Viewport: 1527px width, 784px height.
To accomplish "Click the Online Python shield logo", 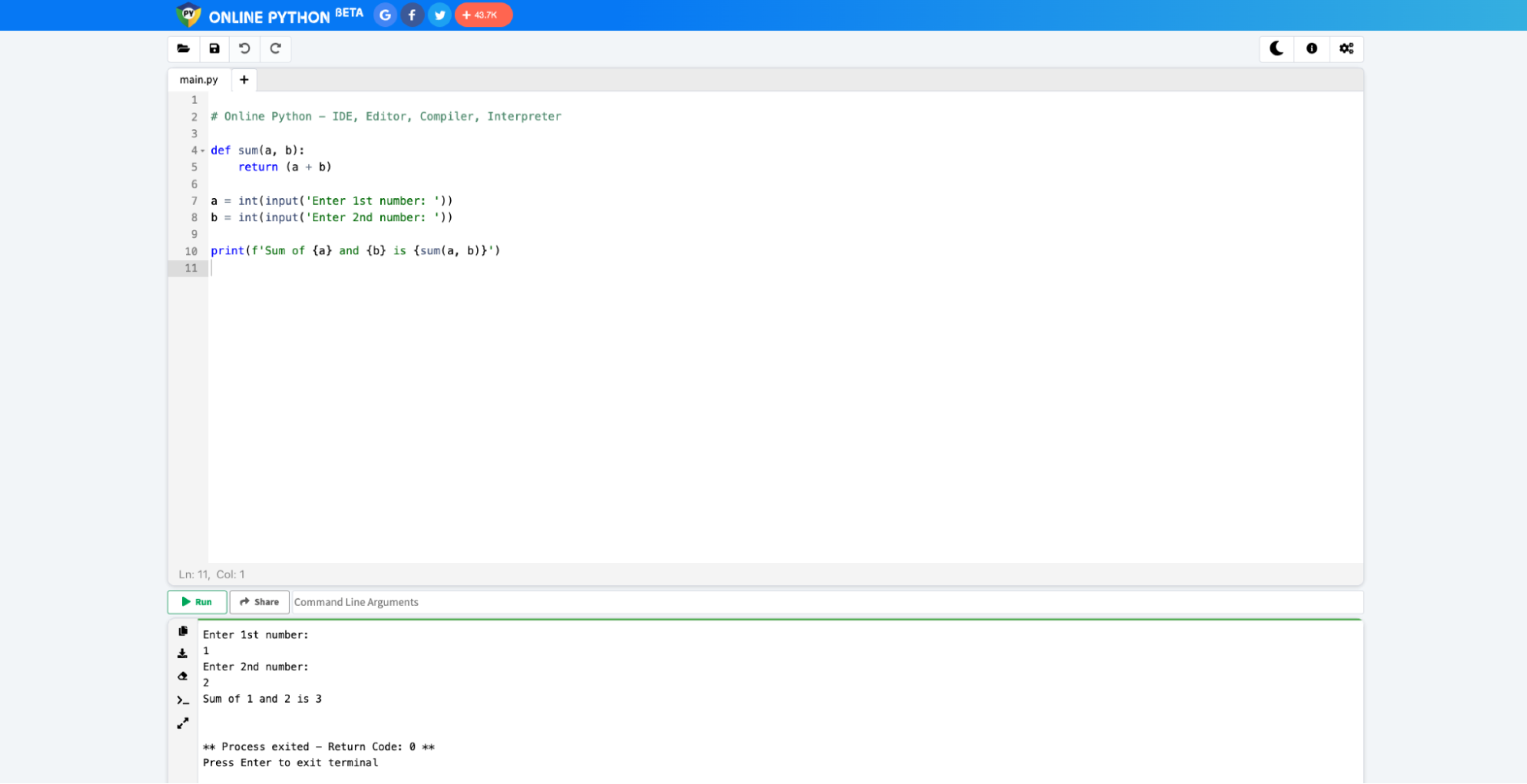I will coord(188,15).
